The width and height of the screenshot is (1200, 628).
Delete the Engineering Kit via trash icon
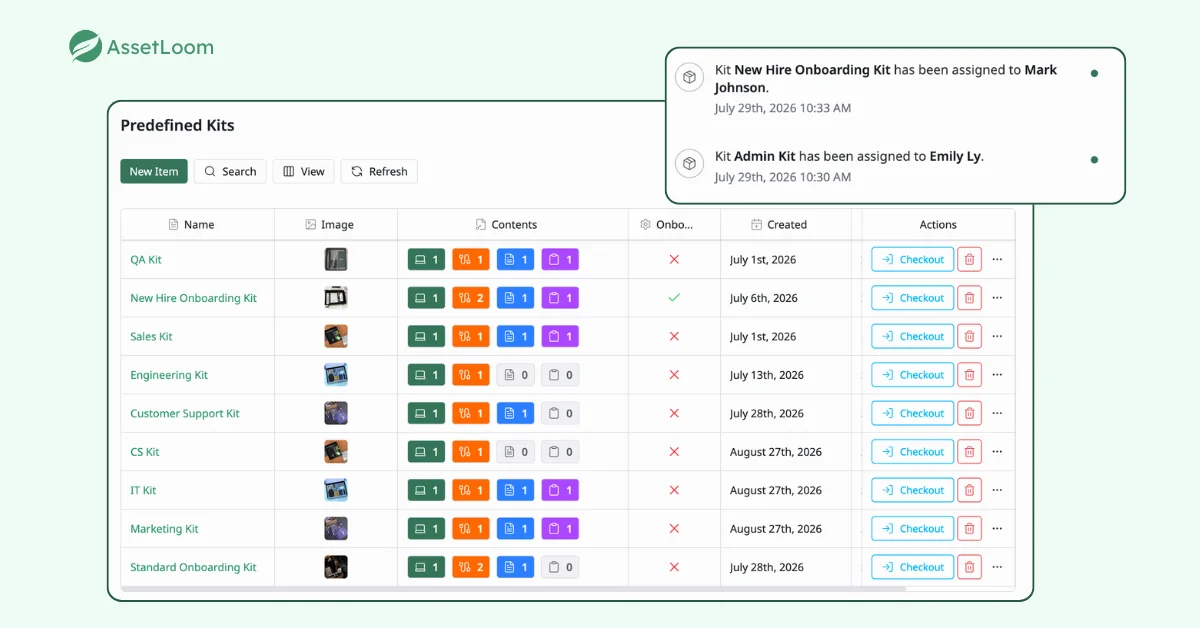pyautogui.click(x=969, y=375)
